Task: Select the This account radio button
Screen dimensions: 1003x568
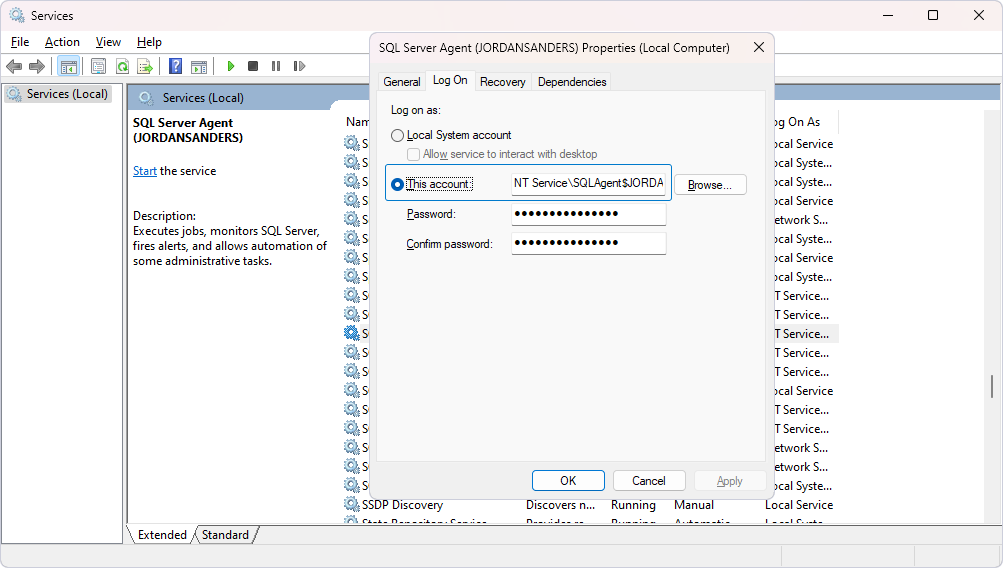Action: click(398, 184)
